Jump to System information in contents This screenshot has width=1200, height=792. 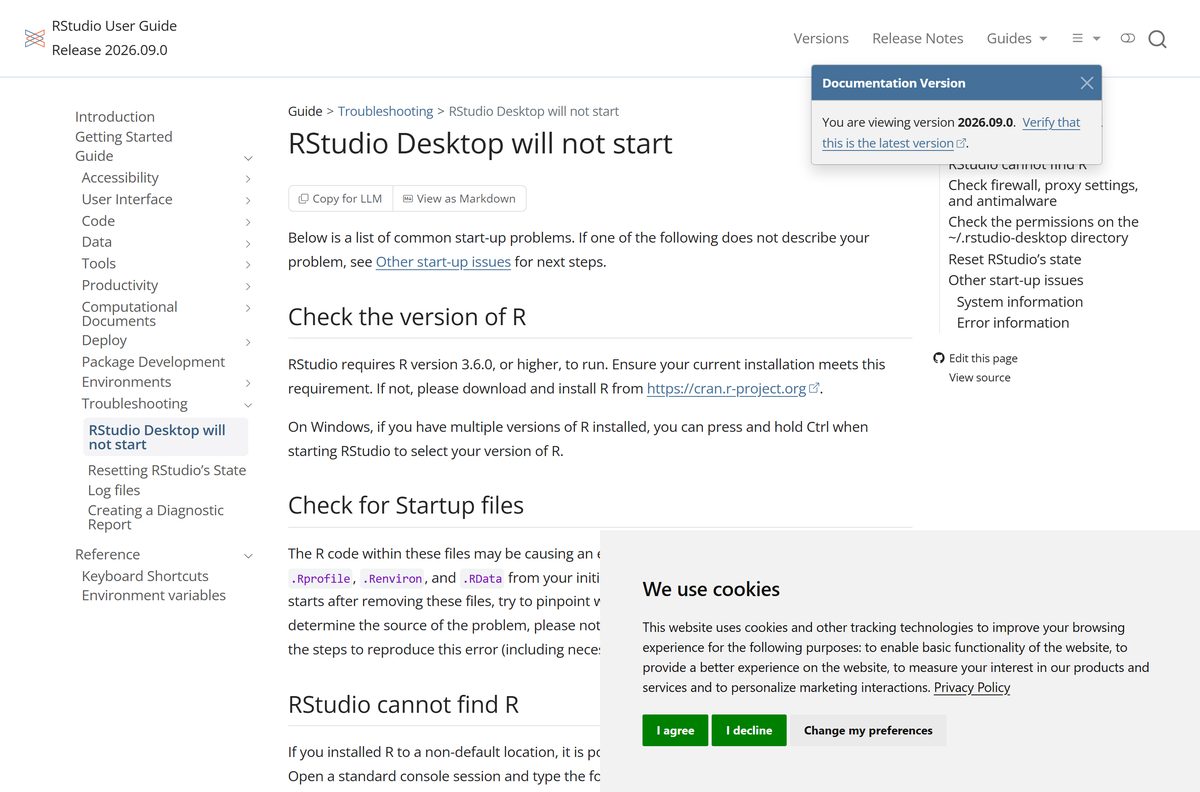tap(1020, 301)
